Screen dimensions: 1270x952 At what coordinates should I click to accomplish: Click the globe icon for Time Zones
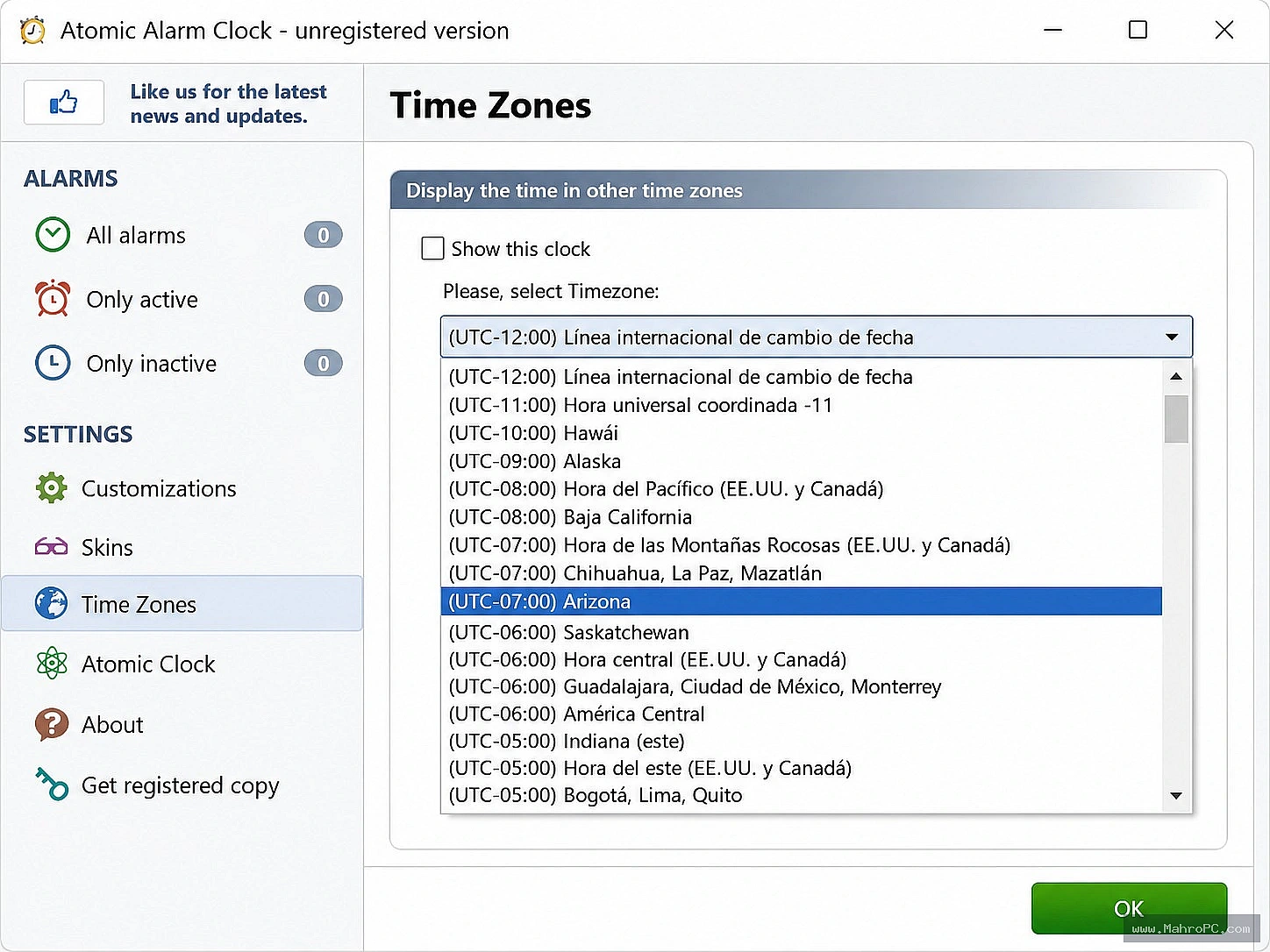pos(52,604)
